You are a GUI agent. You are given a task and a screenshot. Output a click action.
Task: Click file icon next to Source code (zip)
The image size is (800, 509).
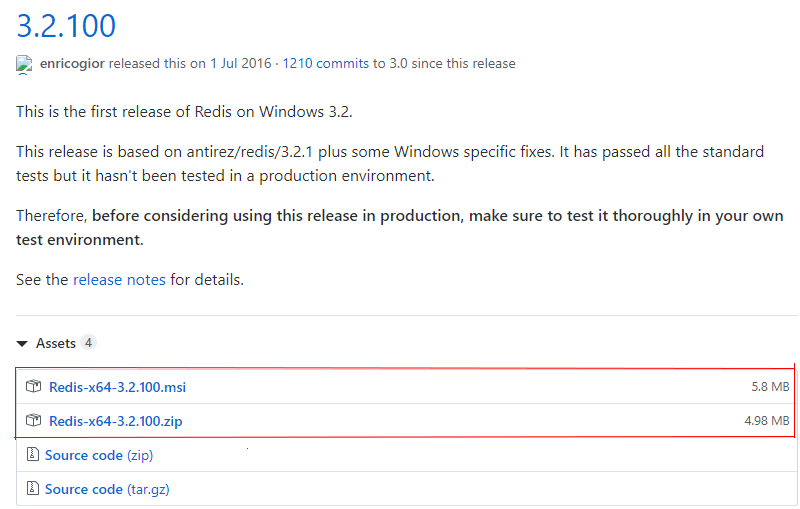(x=31, y=455)
